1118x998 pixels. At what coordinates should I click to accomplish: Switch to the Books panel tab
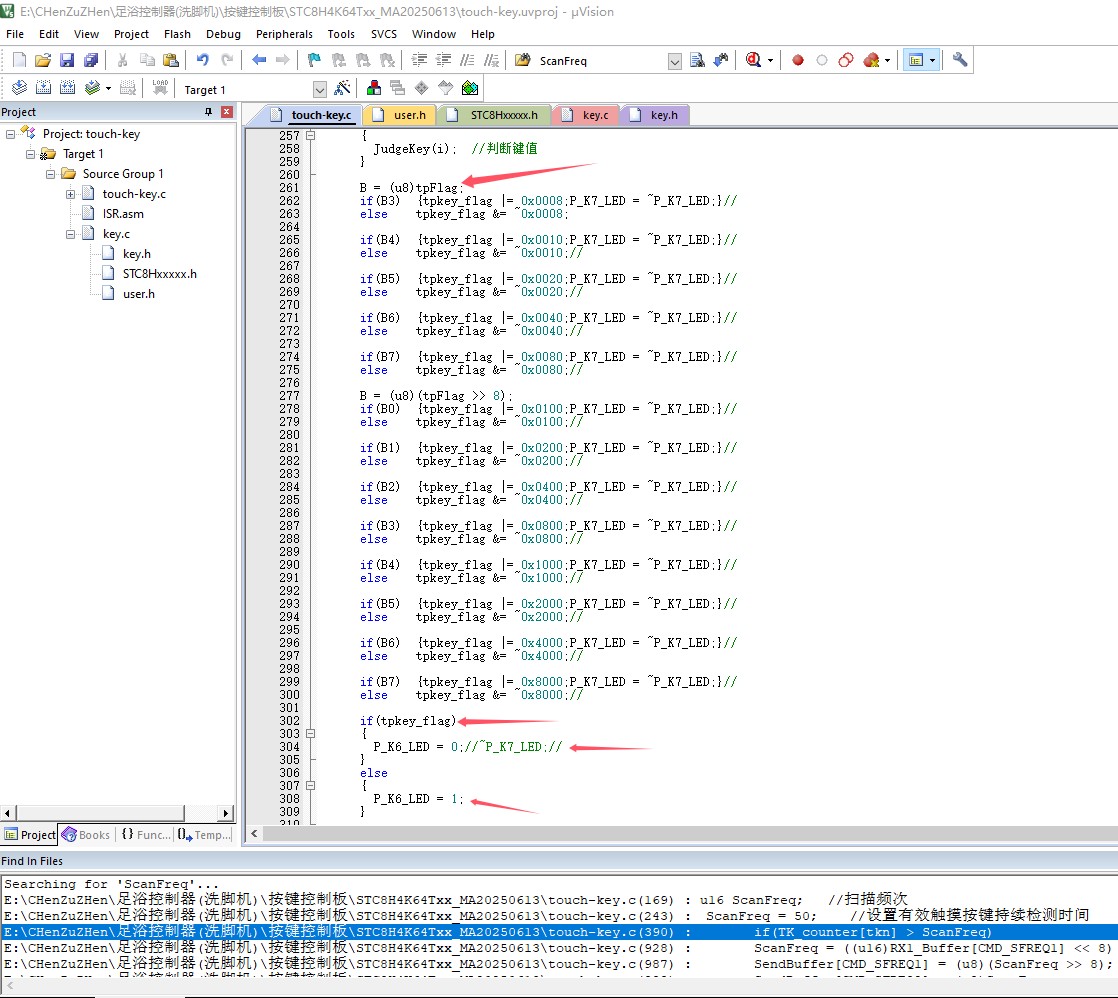tap(86, 835)
